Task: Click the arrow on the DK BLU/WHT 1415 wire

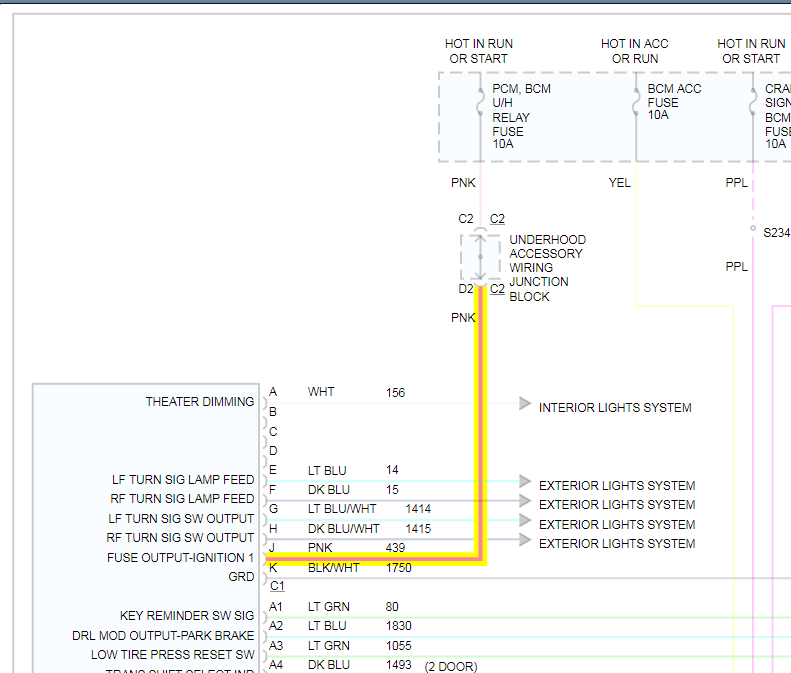Action: 525,540
